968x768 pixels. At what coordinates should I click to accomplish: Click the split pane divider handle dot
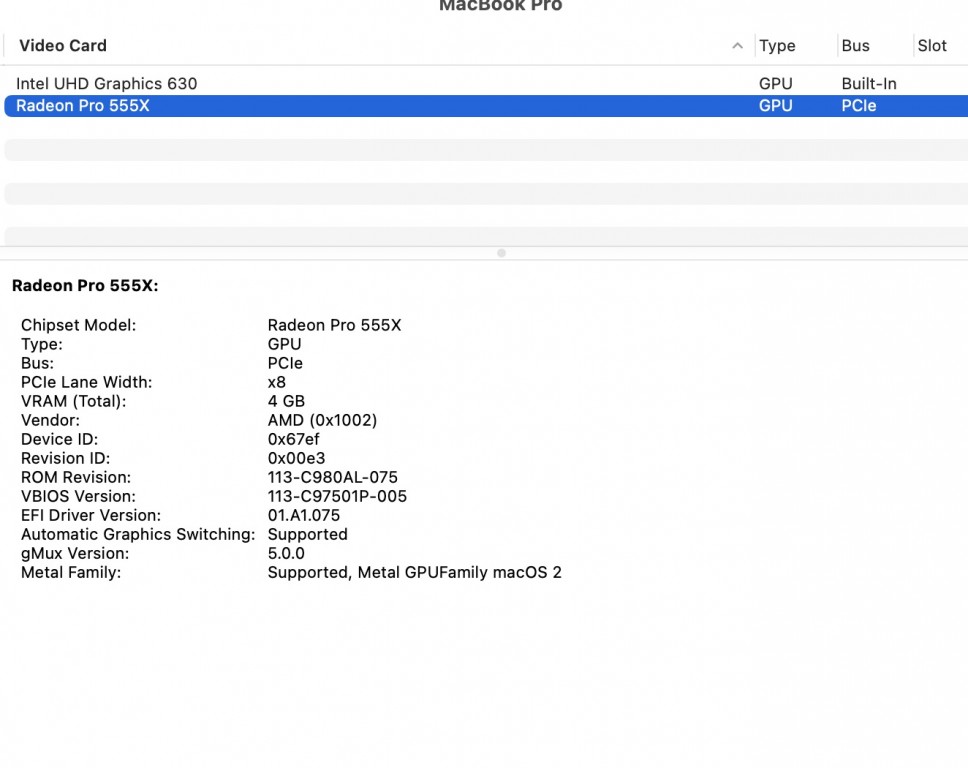coord(501,253)
